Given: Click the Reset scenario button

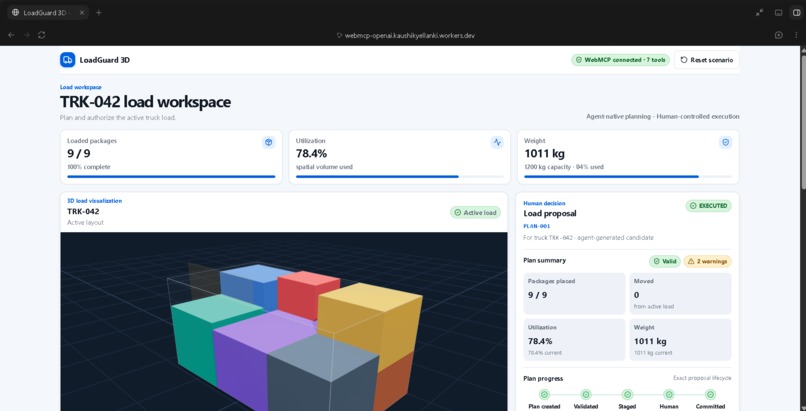Looking at the screenshot, I should click(x=707, y=60).
